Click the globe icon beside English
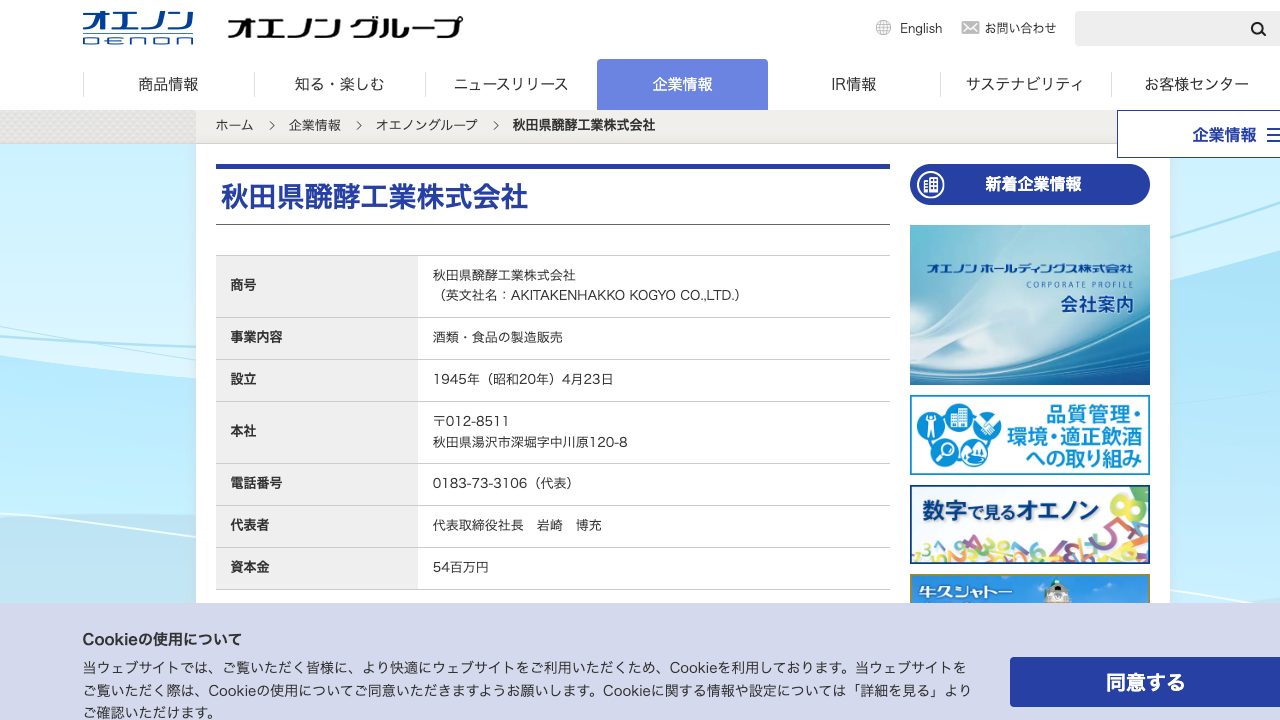Image resolution: width=1280 pixels, height=720 pixels. (883, 28)
